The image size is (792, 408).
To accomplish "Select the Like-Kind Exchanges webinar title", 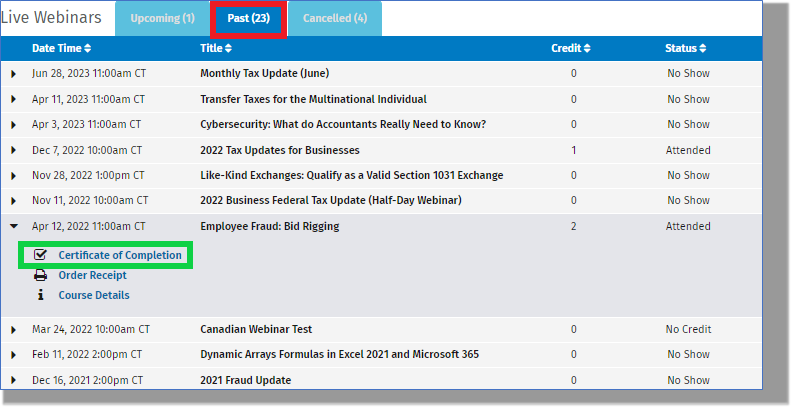I will pyautogui.click(x=352, y=175).
